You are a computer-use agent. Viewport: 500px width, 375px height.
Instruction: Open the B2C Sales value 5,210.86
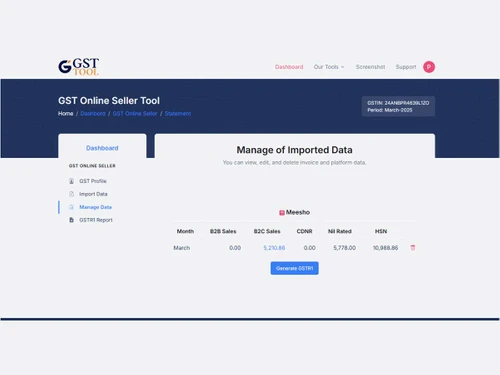pyautogui.click(x=274, y=248)
